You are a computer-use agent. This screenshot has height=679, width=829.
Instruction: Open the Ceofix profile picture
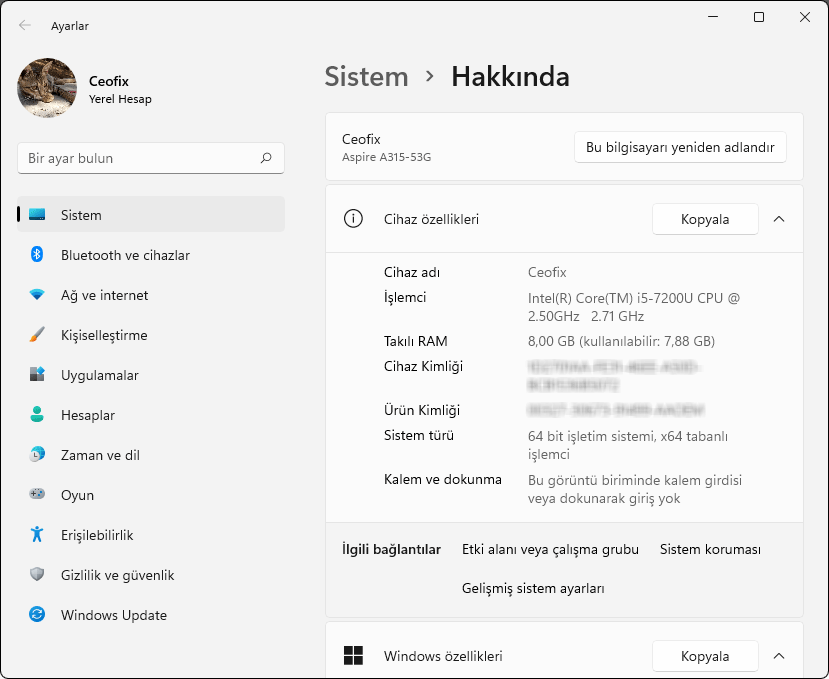47,88
